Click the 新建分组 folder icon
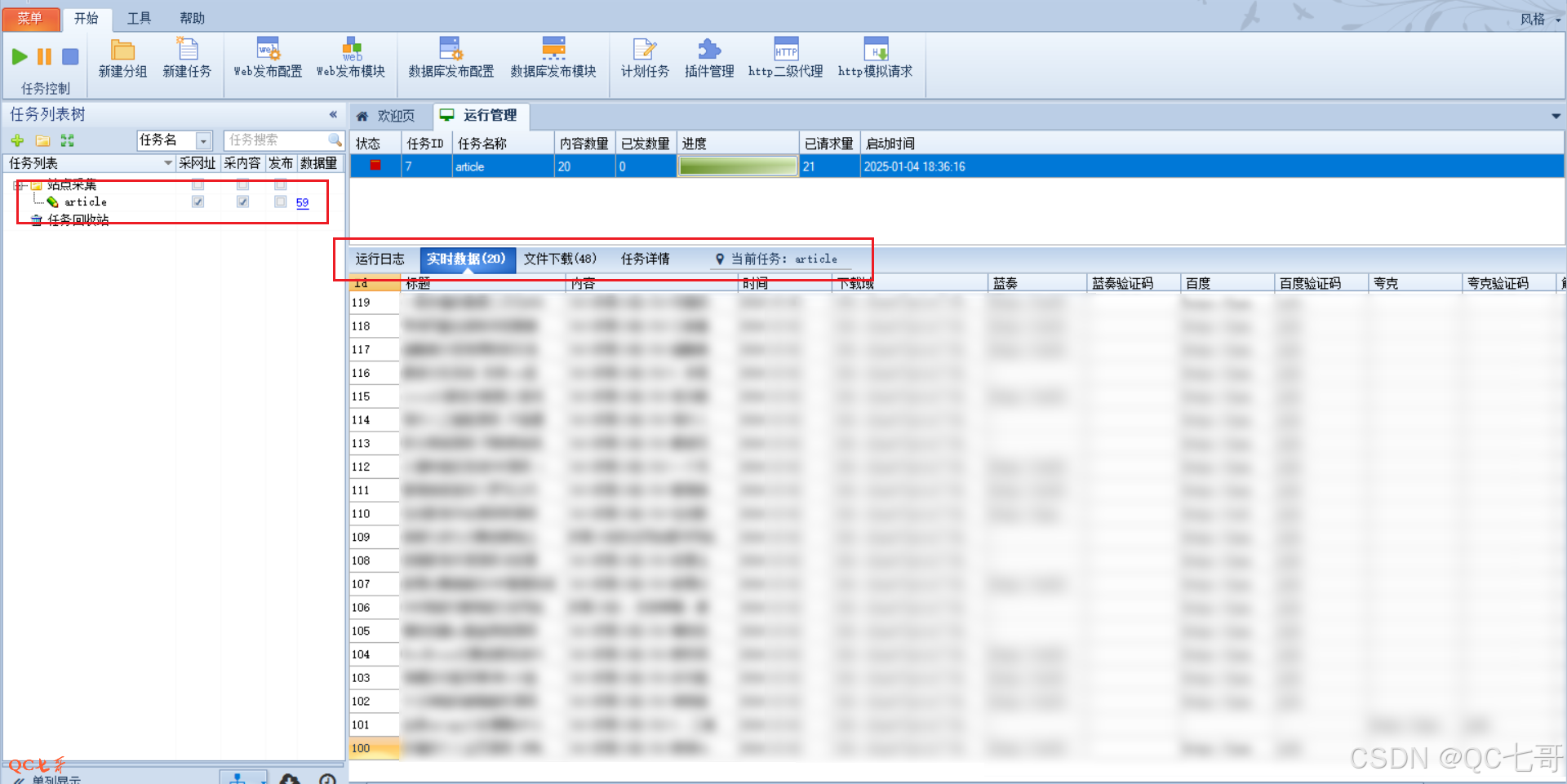The width and height of the screenshot is (1567, 784). [122, 51]
